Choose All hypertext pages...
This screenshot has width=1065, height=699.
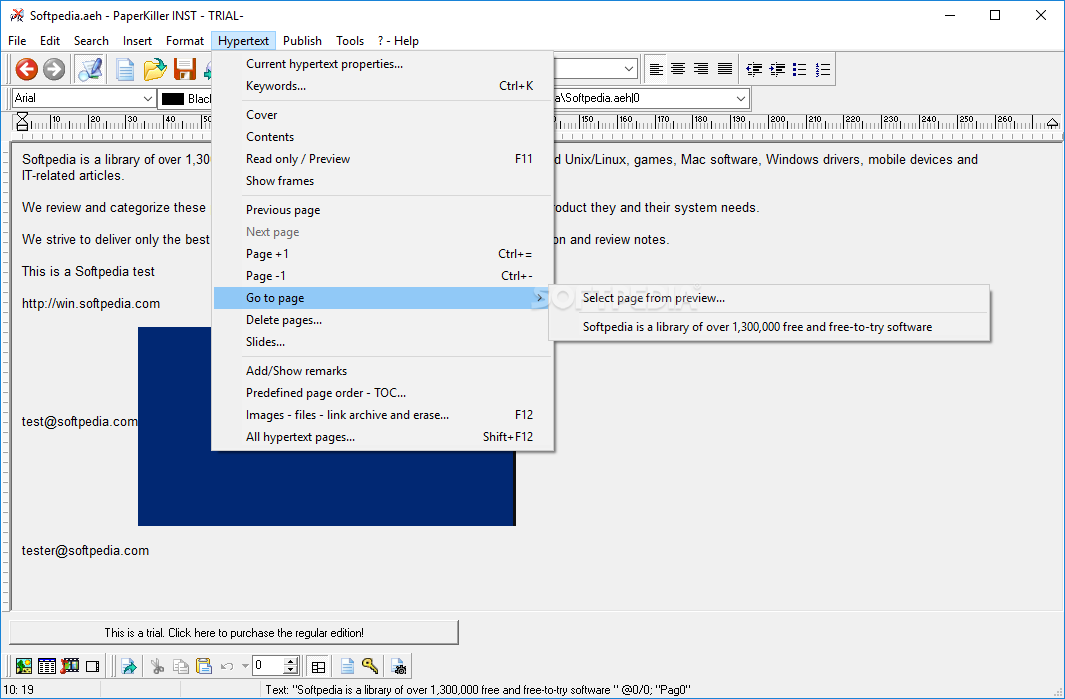pos(383,437)
